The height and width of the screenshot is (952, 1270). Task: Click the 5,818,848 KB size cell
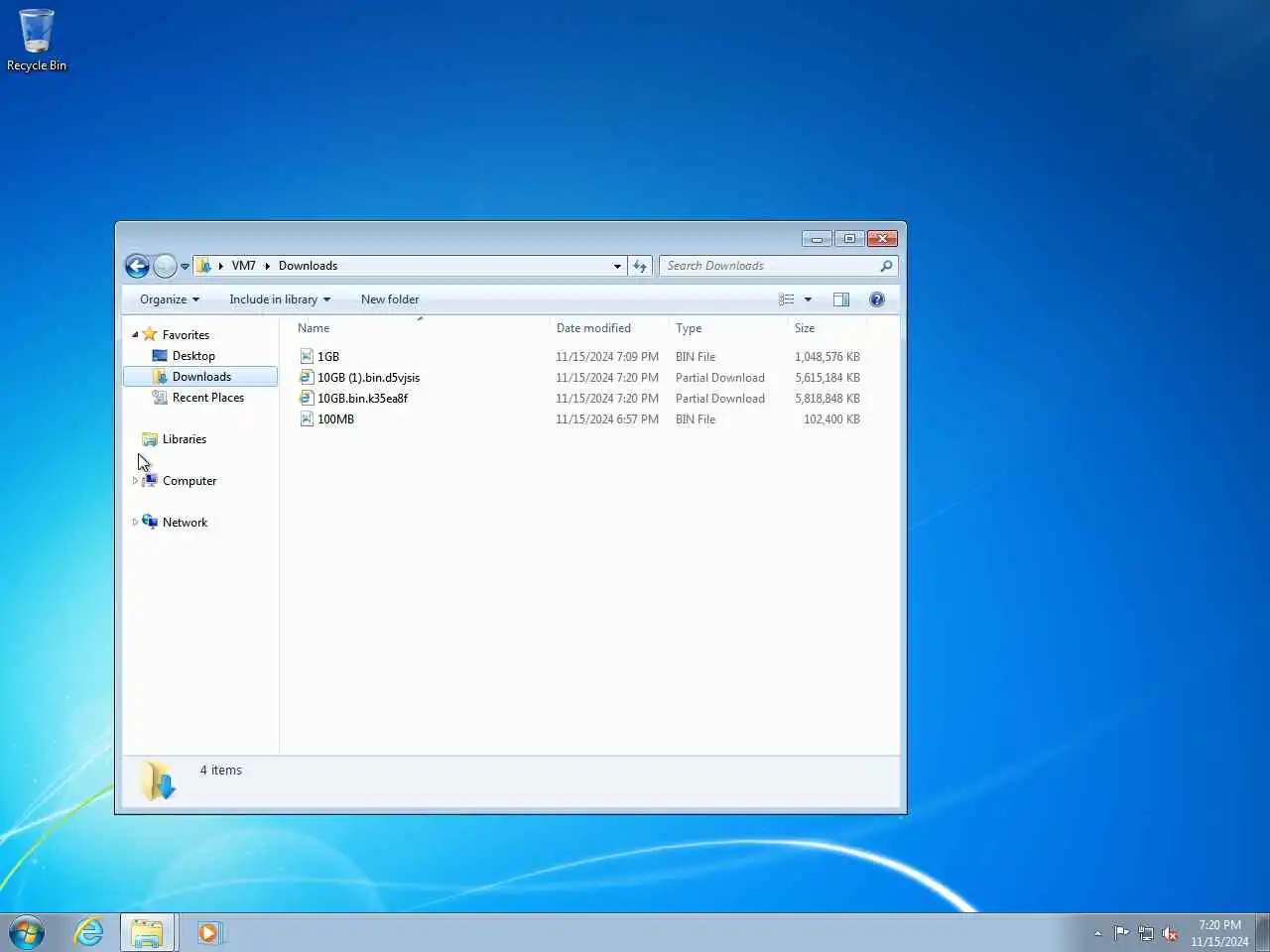pyautogui.click(x=827, y=399)
